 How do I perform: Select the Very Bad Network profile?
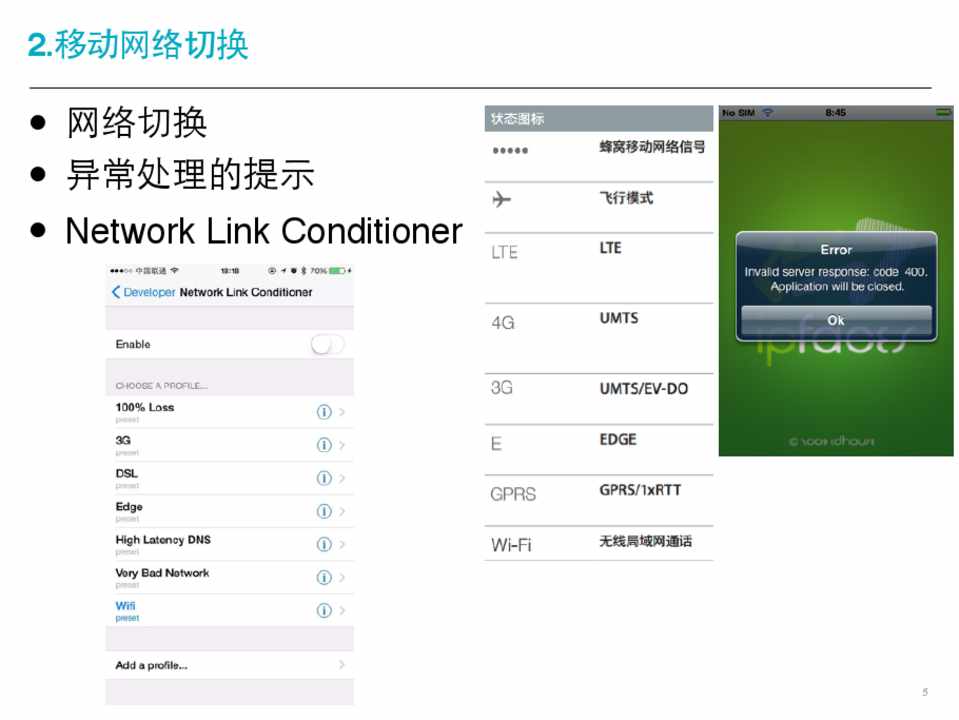click(x=162, y=574)
